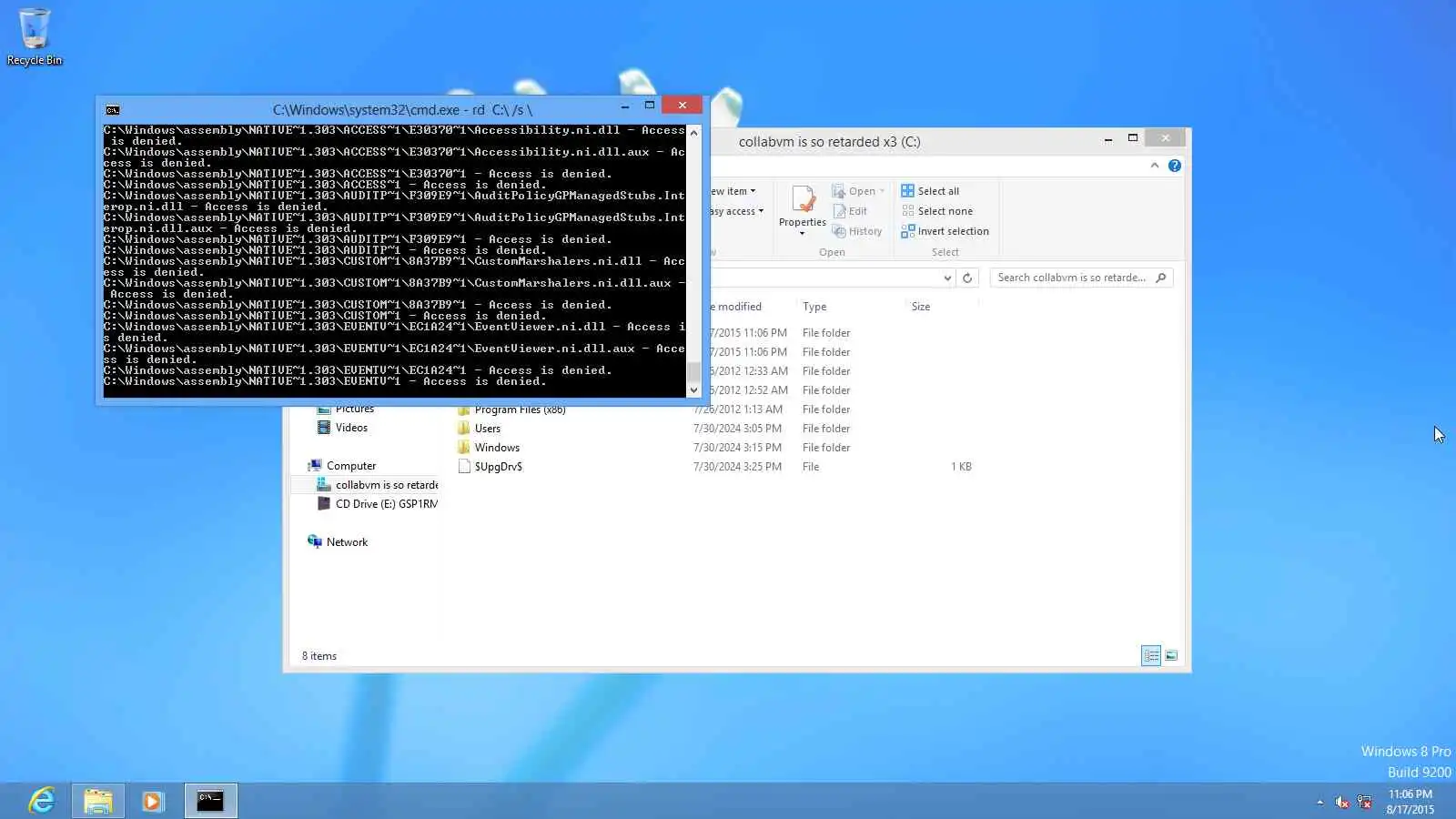Open the clock and date flyout
Image resolution: width=1456 pixels, height=819 pixels.
coord(1410,802)
